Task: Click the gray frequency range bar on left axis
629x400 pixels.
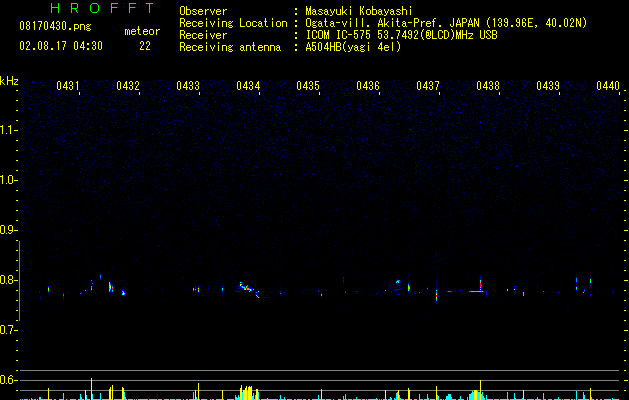Action: pos(19,281)
